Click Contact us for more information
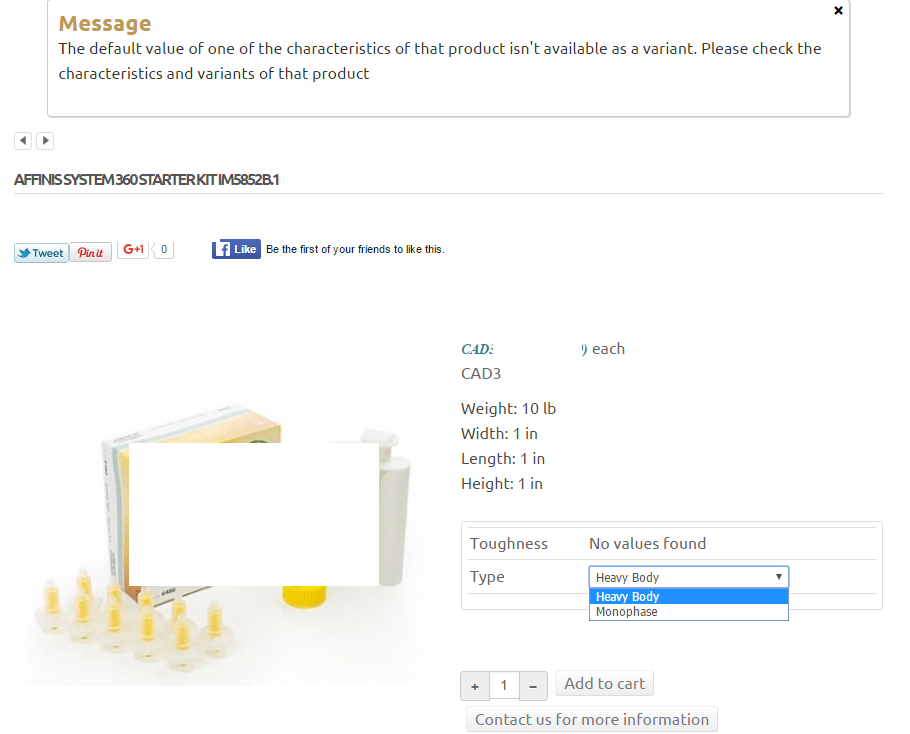910x734 pixels. 591,720
